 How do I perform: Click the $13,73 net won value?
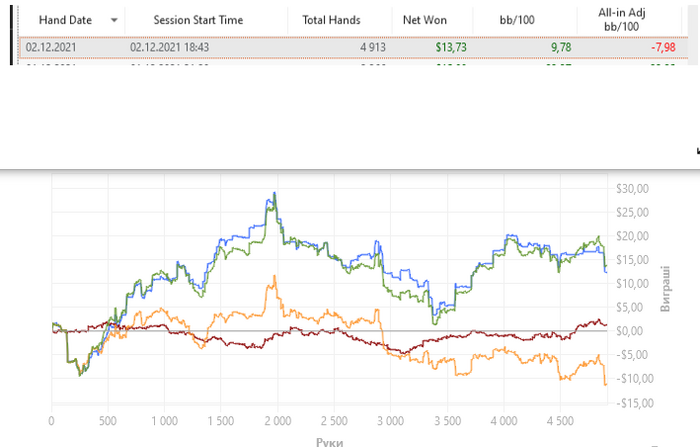[451, 47]
